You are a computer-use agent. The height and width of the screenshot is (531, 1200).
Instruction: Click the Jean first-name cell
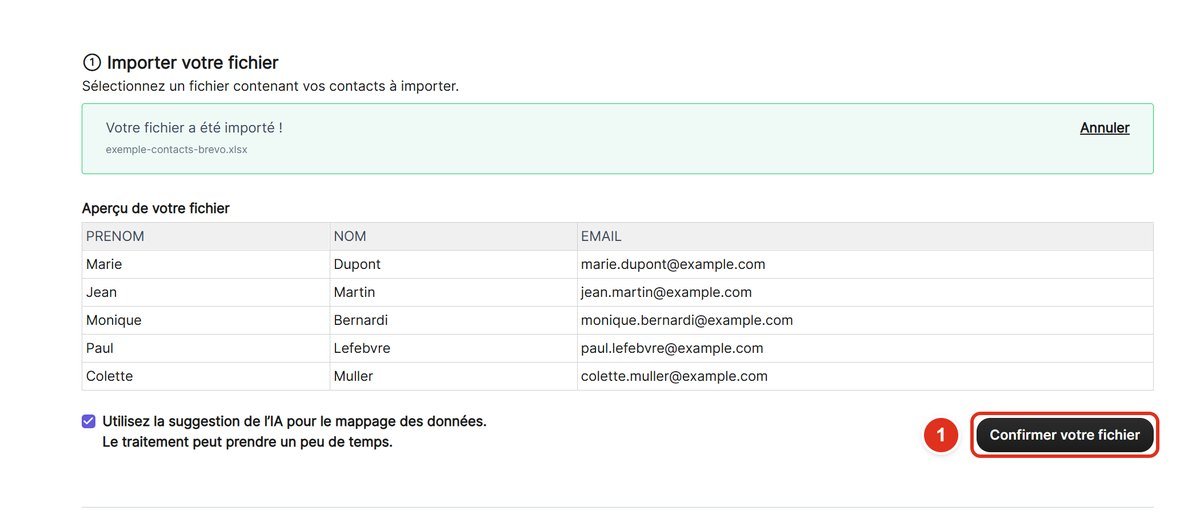(206, 293)
